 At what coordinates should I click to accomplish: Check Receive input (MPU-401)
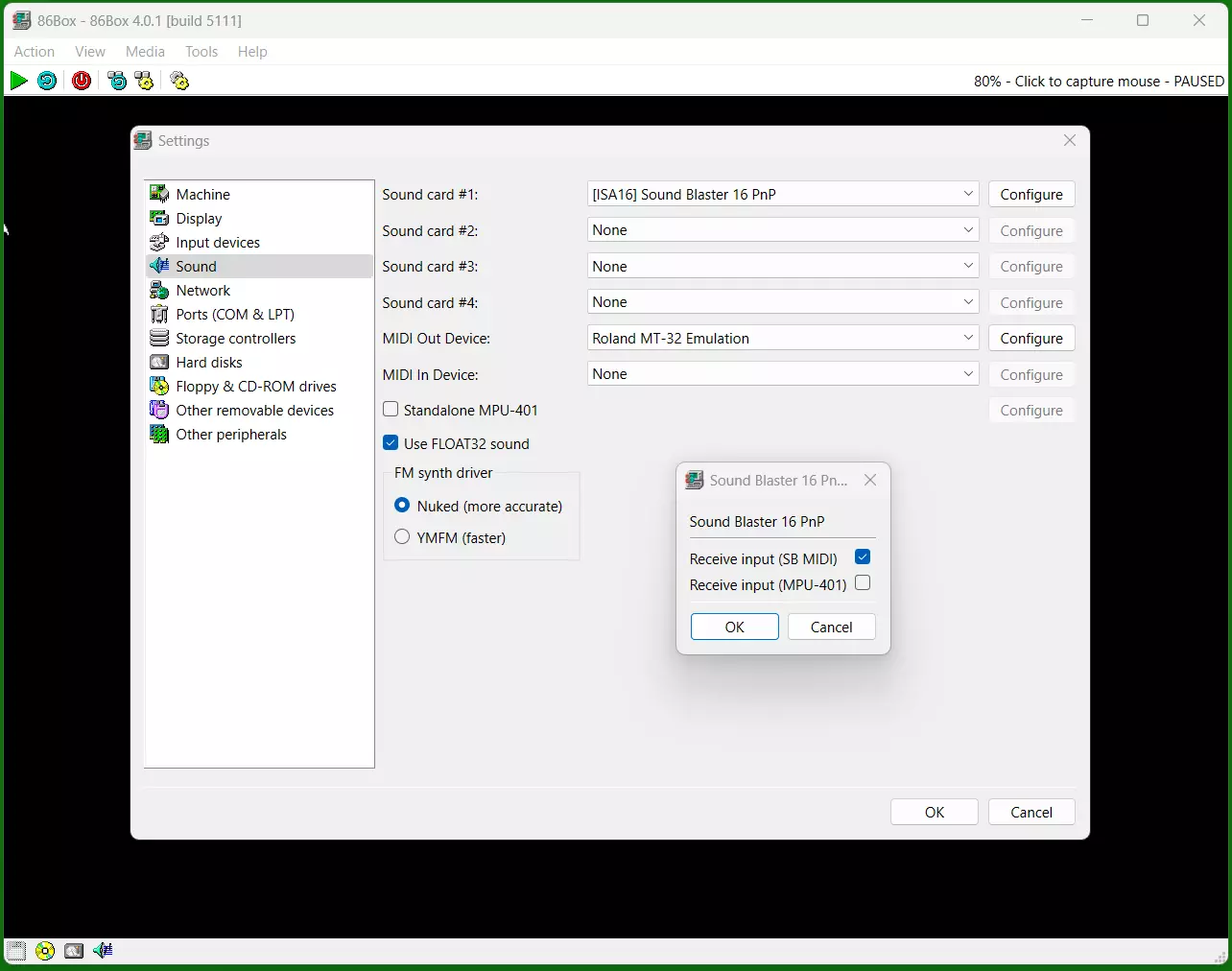pos(863,583)
